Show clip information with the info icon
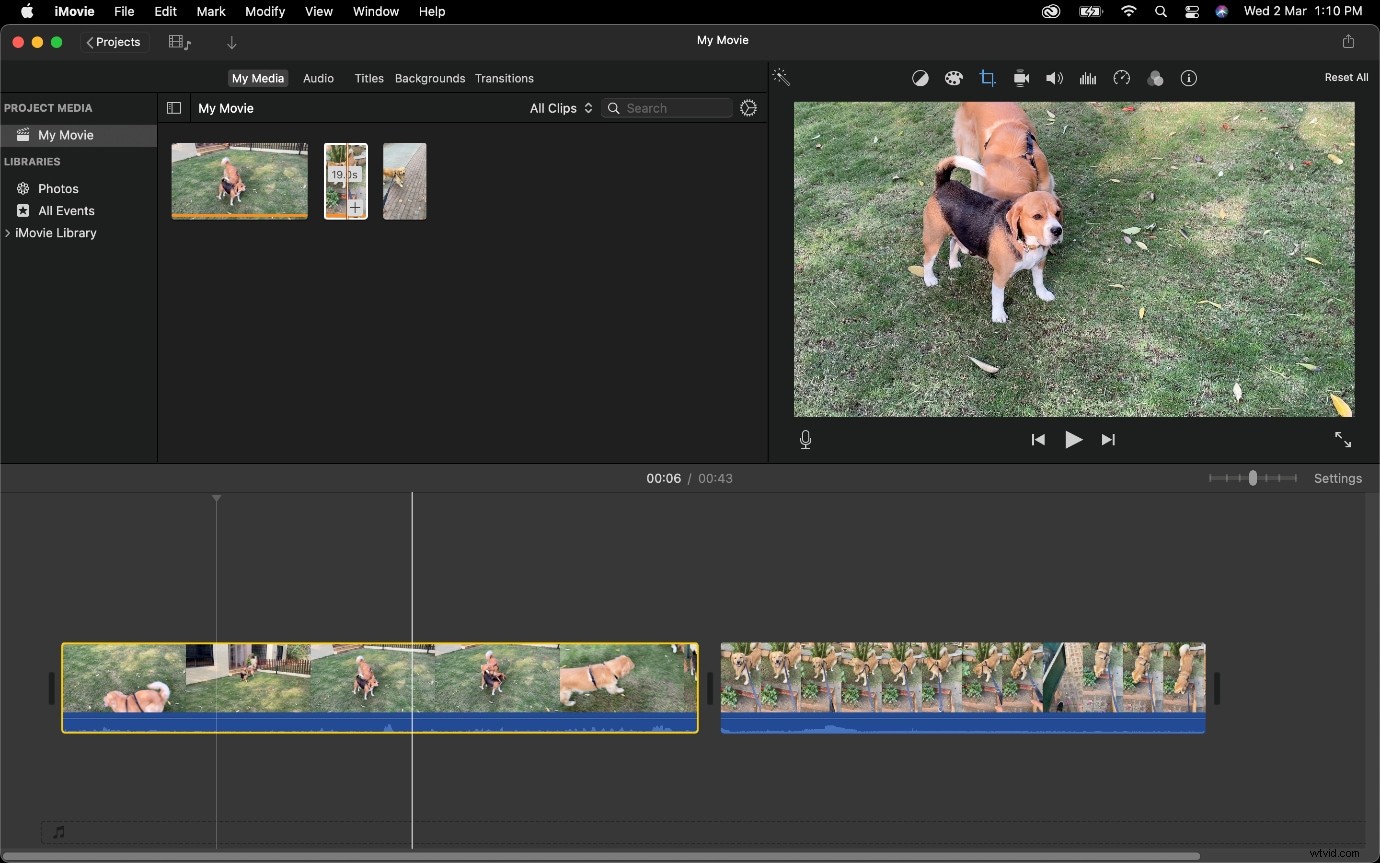 (1189, 78)
